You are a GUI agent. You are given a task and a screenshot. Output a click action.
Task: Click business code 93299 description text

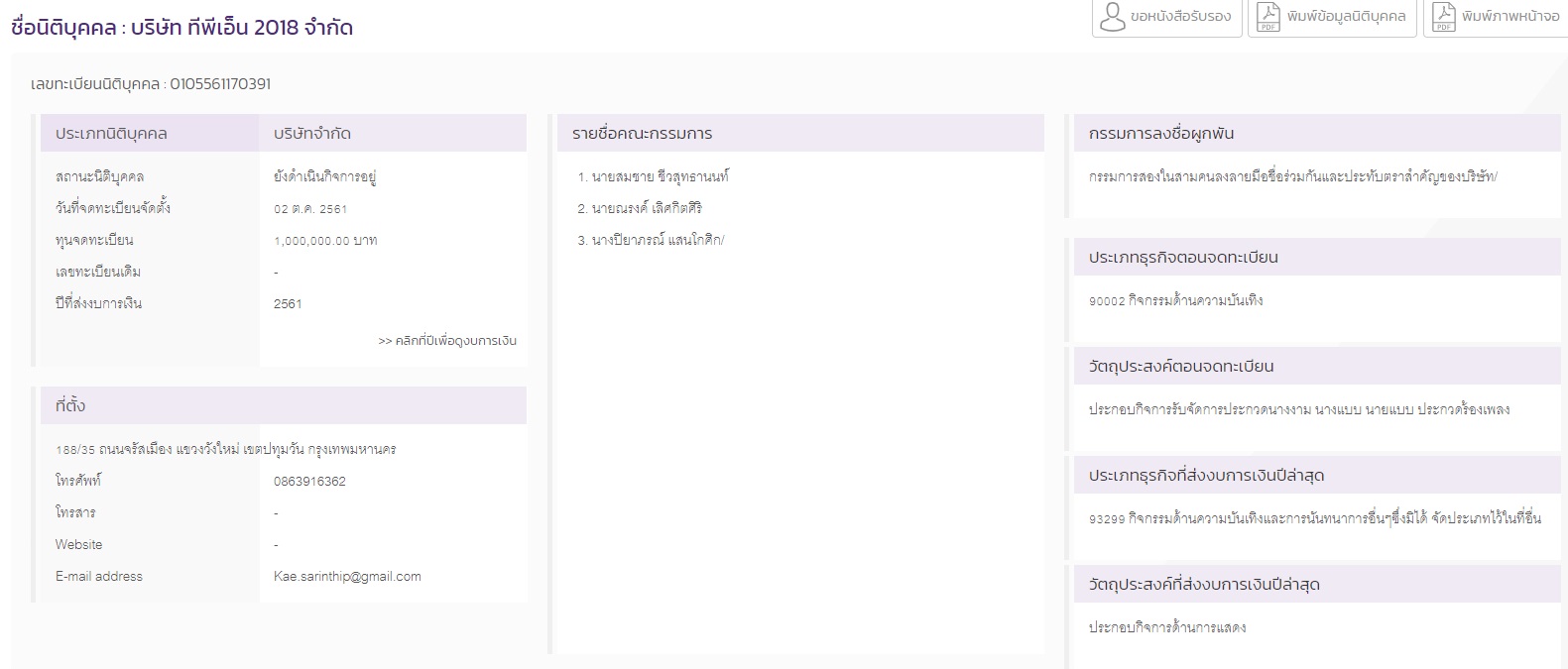pos(1314,519)
